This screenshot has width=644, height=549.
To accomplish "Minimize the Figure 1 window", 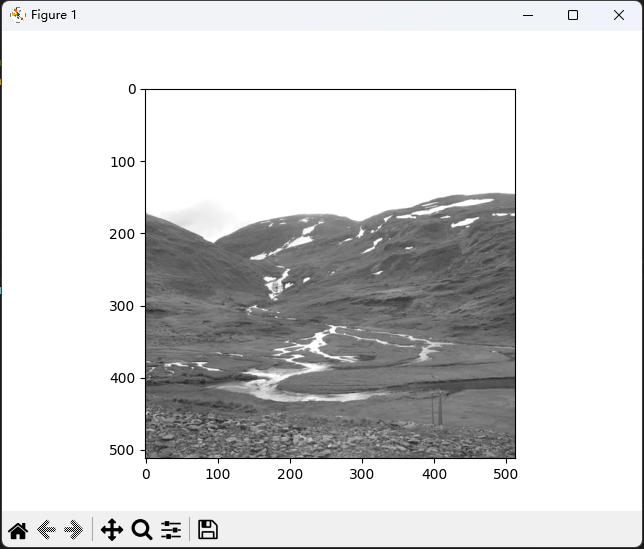I will 528,15.
